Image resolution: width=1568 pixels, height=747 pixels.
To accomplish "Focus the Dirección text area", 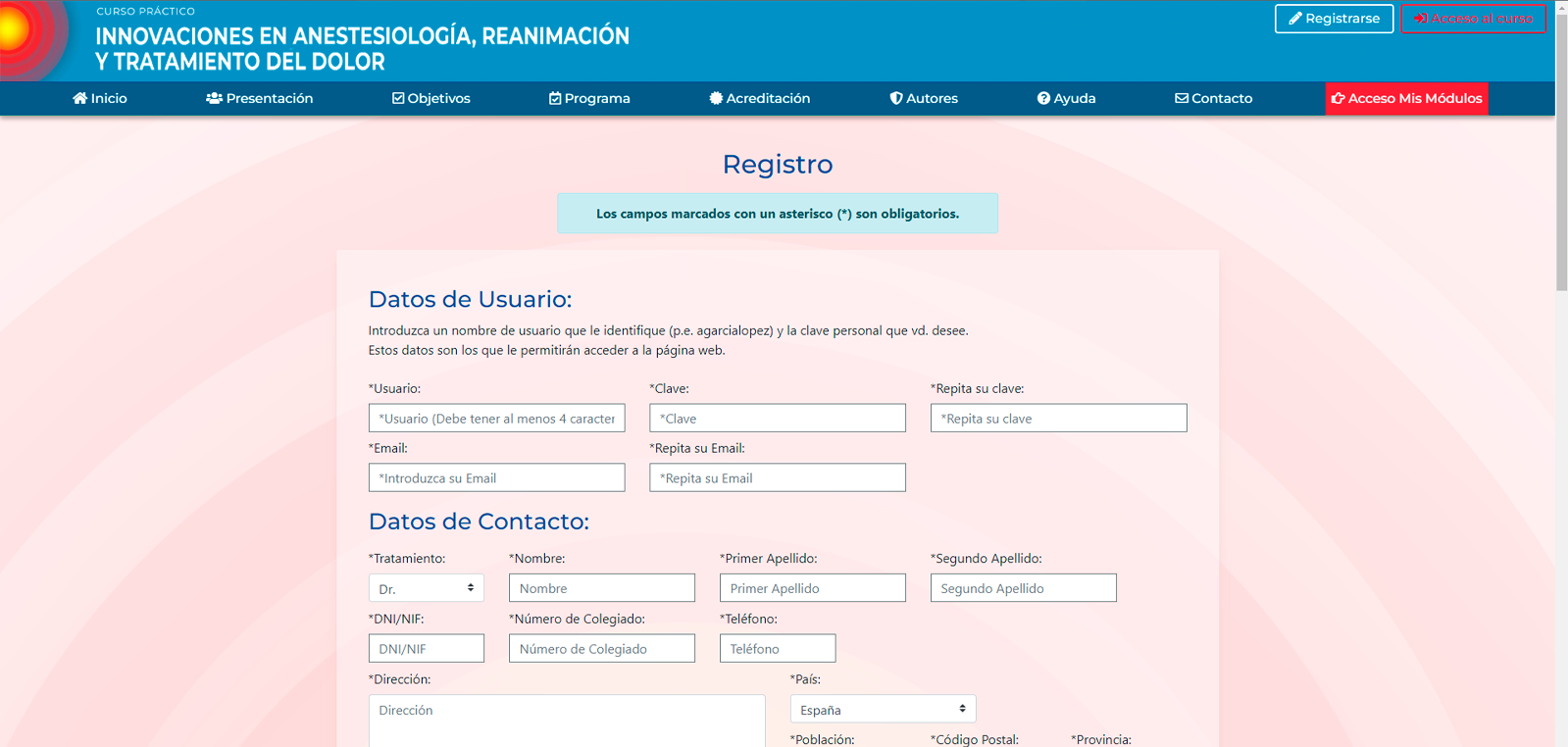I will [567, 721].
